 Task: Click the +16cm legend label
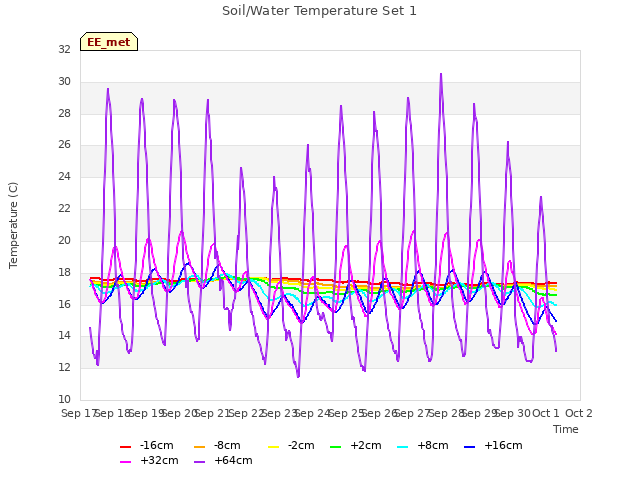(503, 445)
